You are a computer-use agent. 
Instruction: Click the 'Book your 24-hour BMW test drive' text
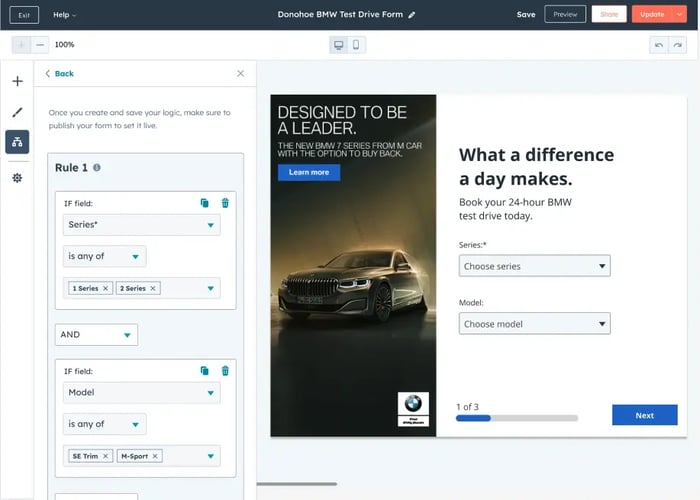point(515,209)
